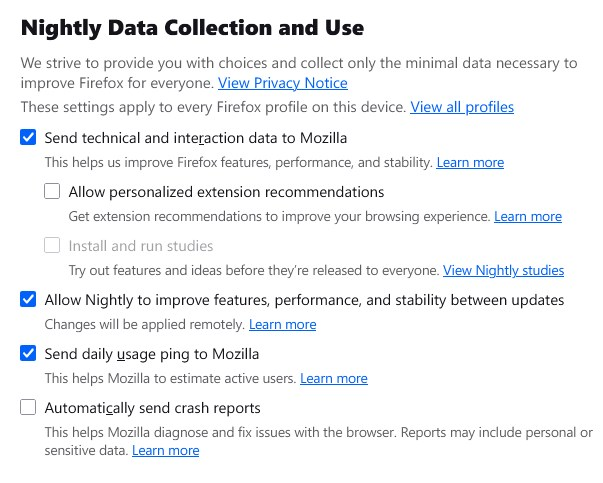Click the 'Automatically send crash reports' label text
Image resolution: width=603 pixels, height=483 pixels.
[x=152, y=408]
